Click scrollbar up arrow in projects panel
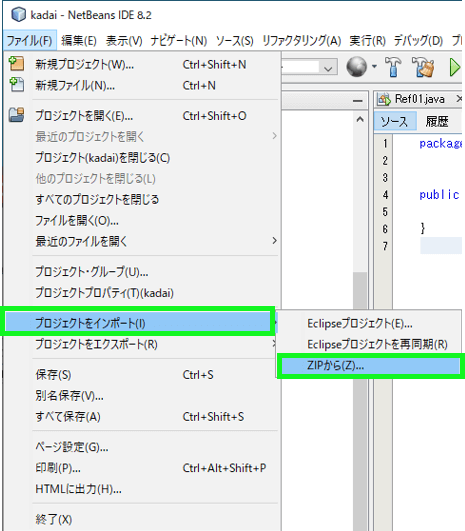465x531 pixels. point(360,120)
